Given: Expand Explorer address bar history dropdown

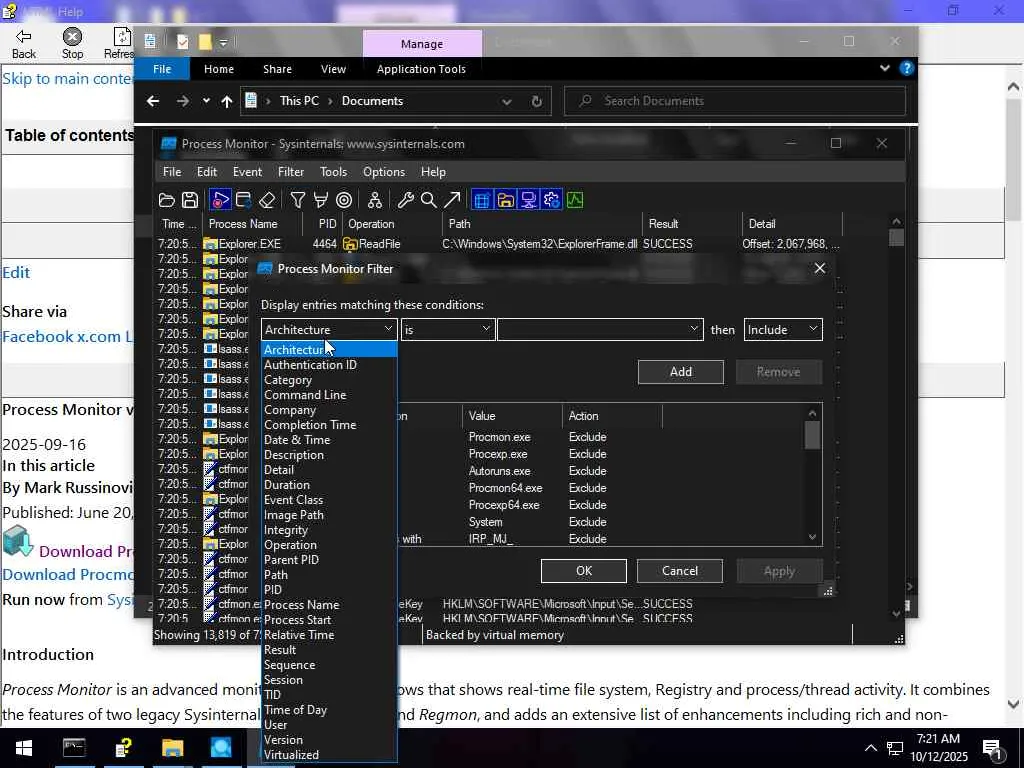Looking at the screenshot, I should coord(506,101).
